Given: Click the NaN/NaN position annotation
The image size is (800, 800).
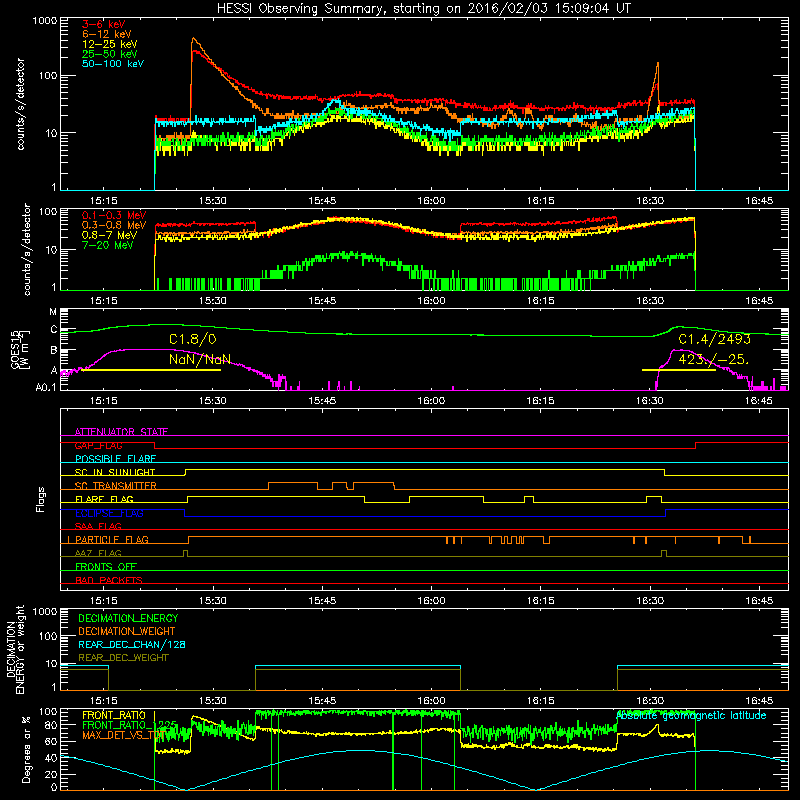Looking at the screenshot, I should tap(199, 360).
